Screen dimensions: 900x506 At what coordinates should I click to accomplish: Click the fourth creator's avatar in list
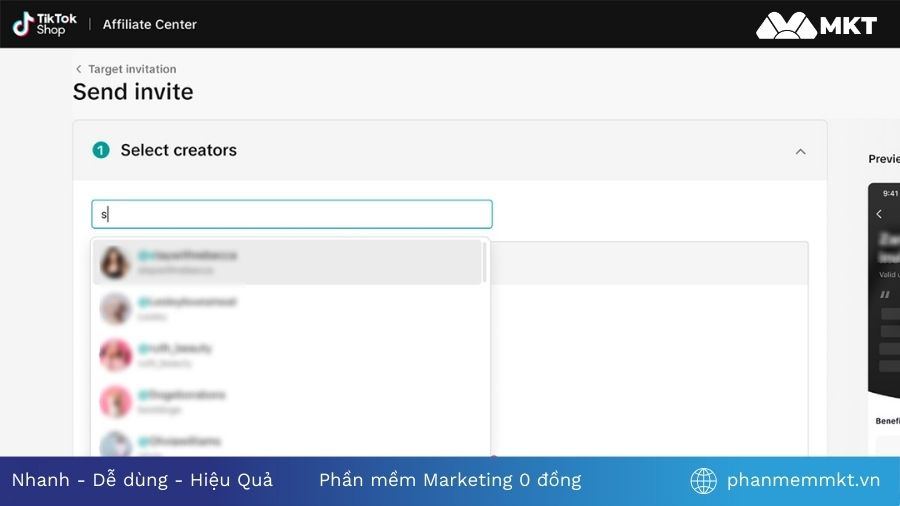pyautogui.click(x=116, y=401)
